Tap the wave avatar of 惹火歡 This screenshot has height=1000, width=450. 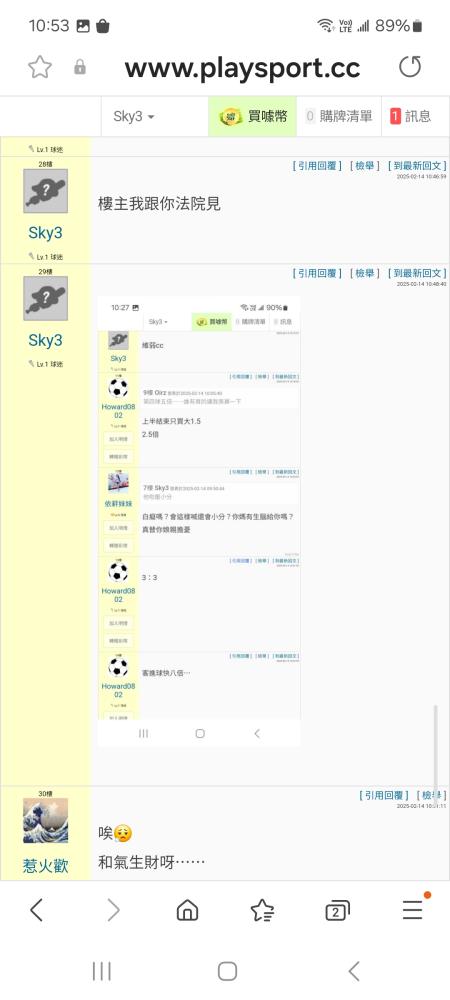[x=45, y=821]
